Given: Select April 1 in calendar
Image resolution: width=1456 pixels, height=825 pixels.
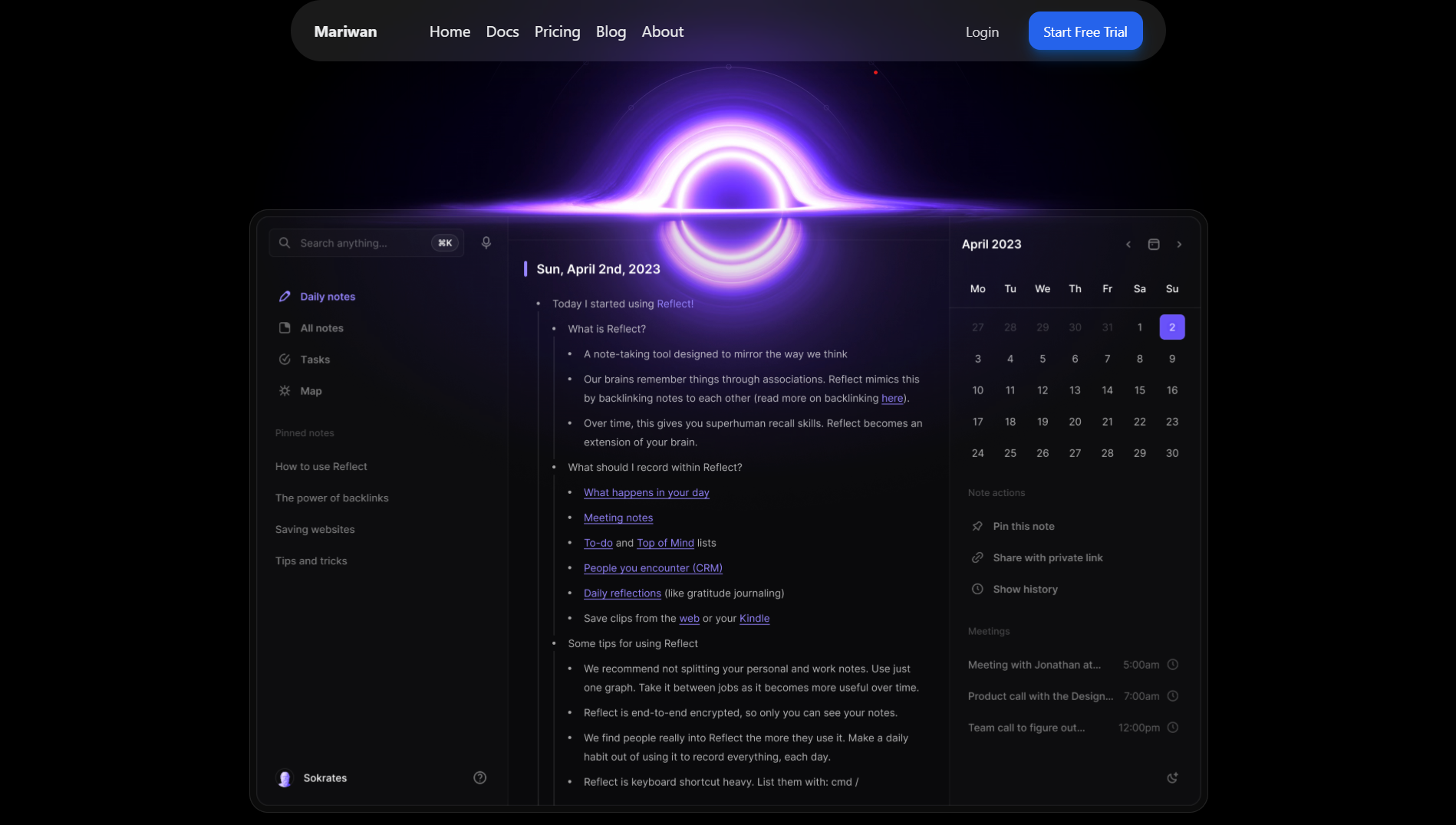Looking at the screenshot, I should (1140, 327).
